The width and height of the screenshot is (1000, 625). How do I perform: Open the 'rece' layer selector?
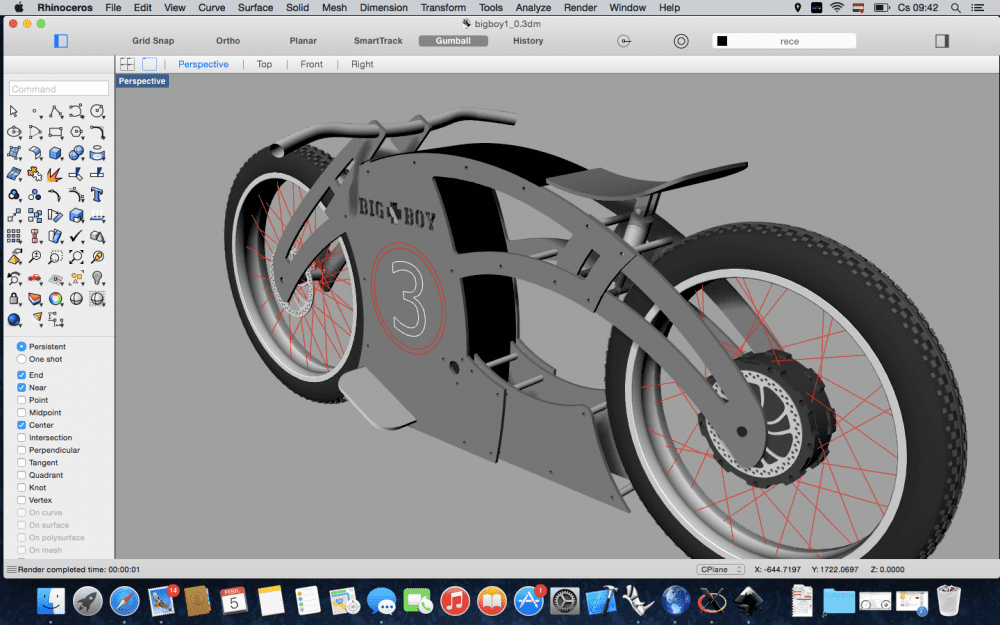point(784,41)
